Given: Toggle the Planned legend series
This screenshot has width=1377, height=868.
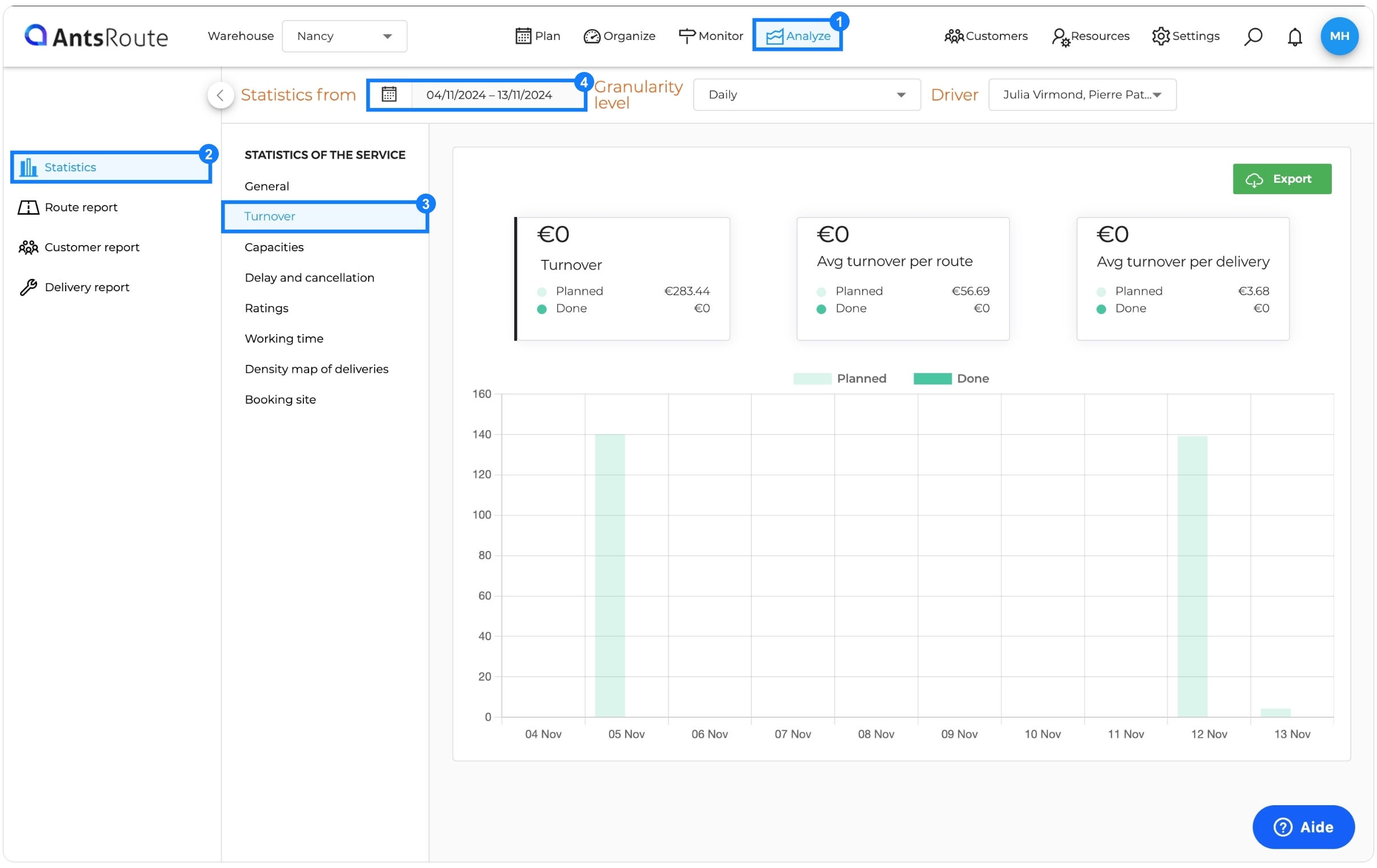Looking at the screenshot, I should click(x=839, y=378).
